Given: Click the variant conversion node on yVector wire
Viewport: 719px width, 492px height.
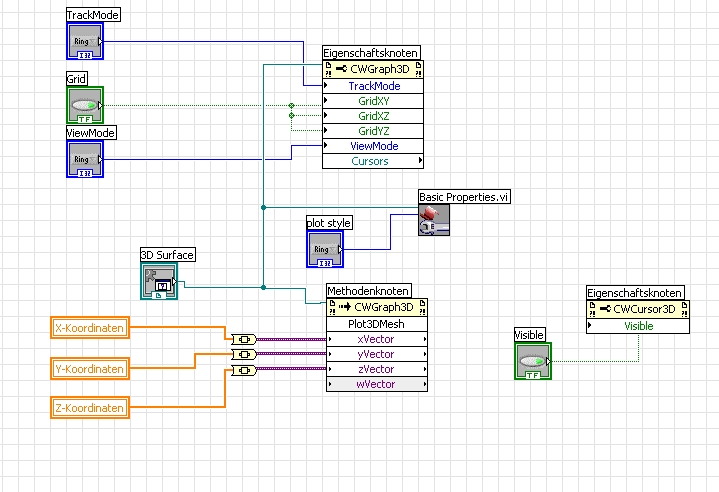Looking at the screenshot, I should click(x=244, y=354).
